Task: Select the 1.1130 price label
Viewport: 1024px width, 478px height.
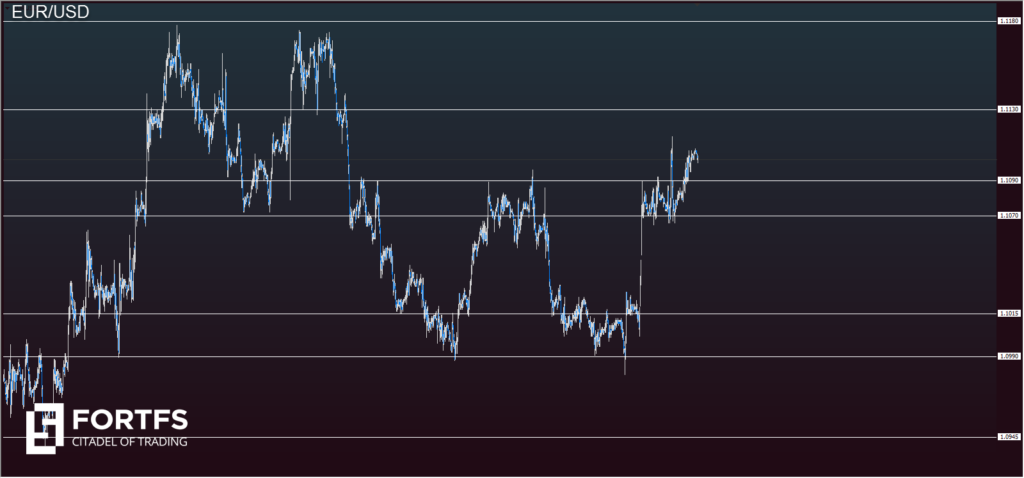Action: pos(1008,109)
